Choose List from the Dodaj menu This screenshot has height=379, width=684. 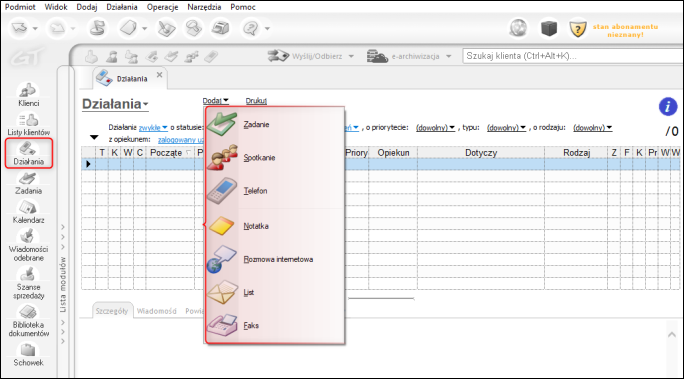275,292
